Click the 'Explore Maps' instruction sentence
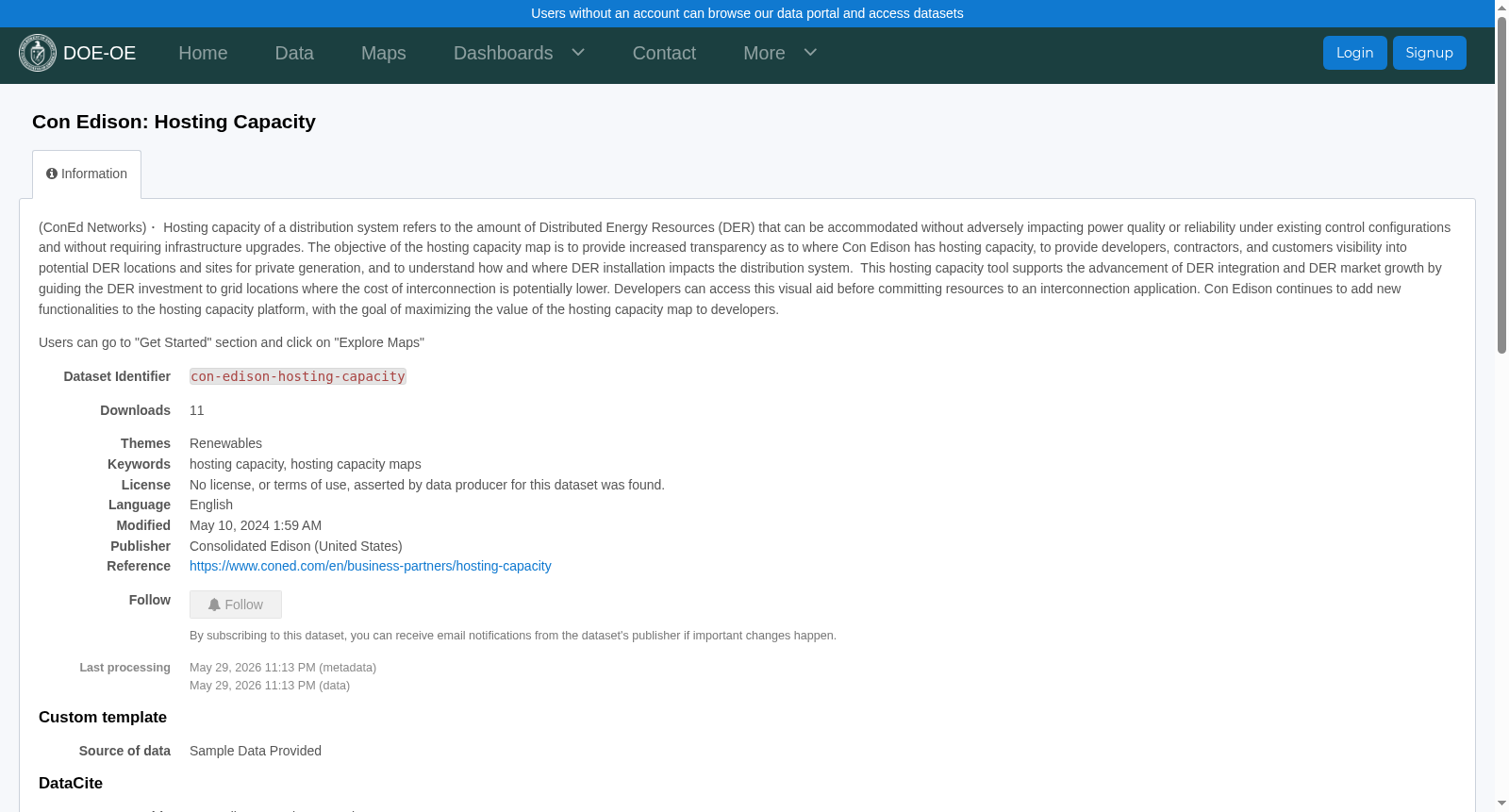The width and height of the screenshot is (1509, 812). pyautogui.click(x=231, y=342)
